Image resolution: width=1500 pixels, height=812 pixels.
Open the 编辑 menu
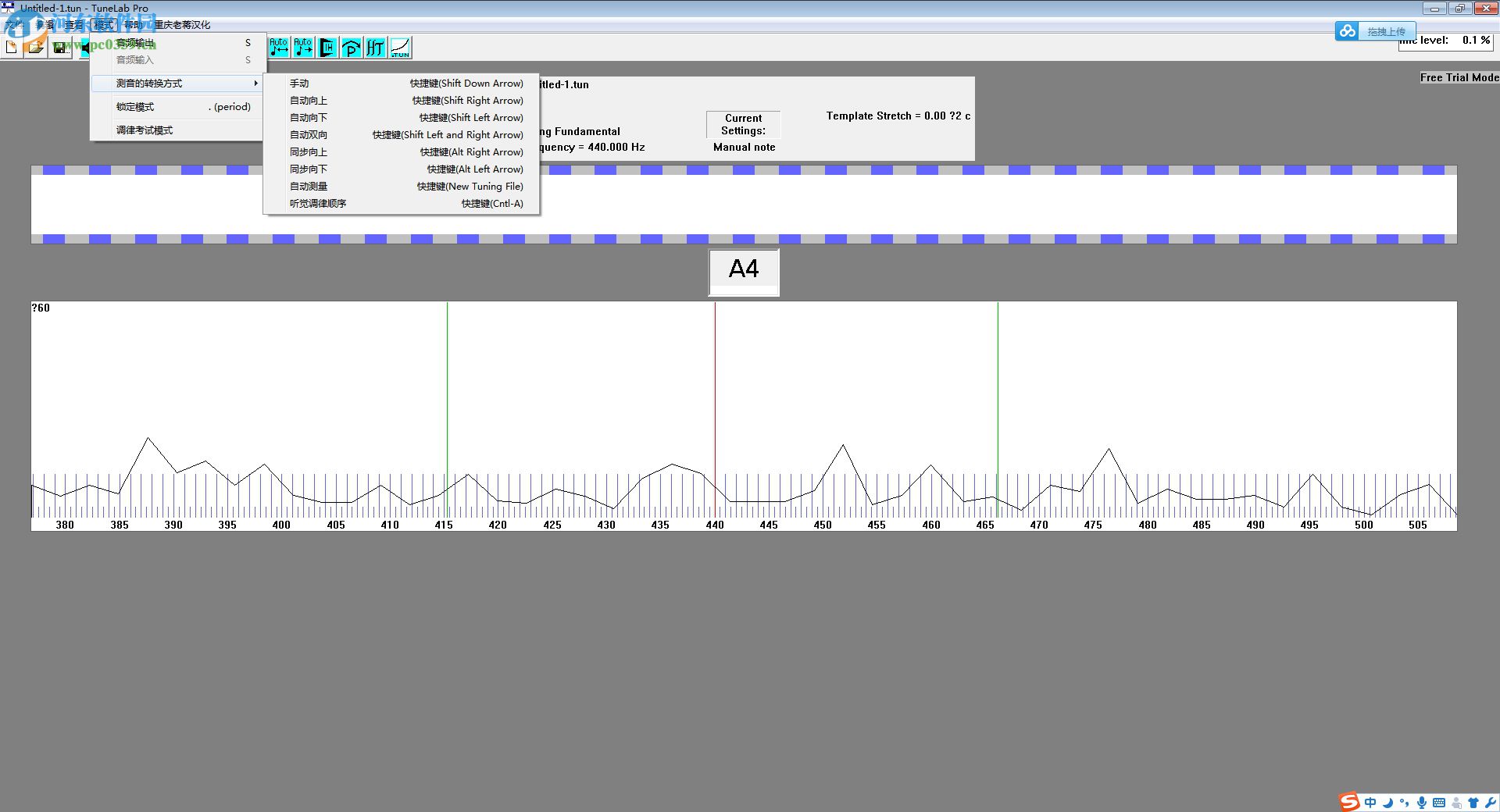coord(45,25)
